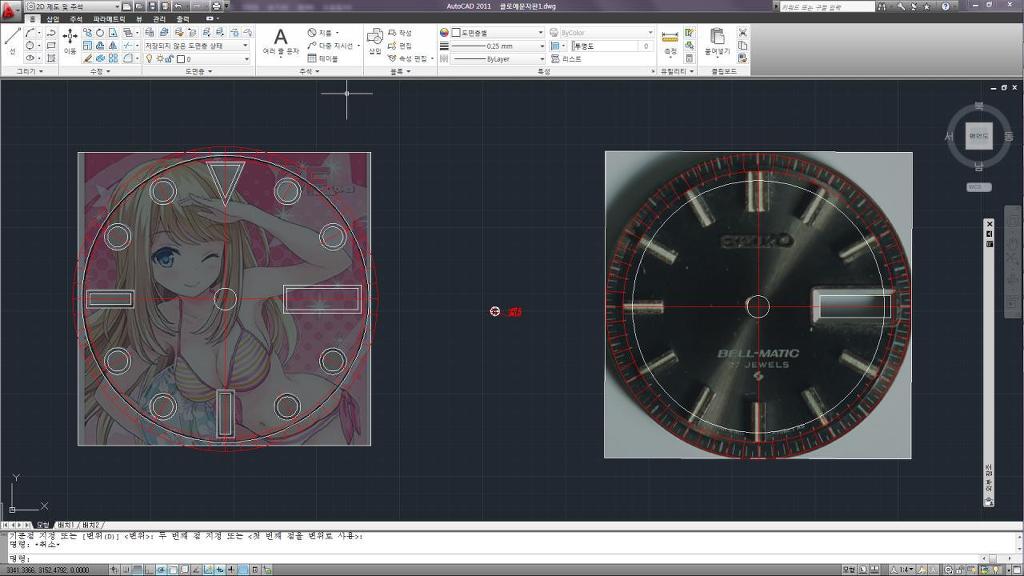Screen dimensions: 1024x576
Task: Toggle the model space (모형) status button
Action: [848, 569]
